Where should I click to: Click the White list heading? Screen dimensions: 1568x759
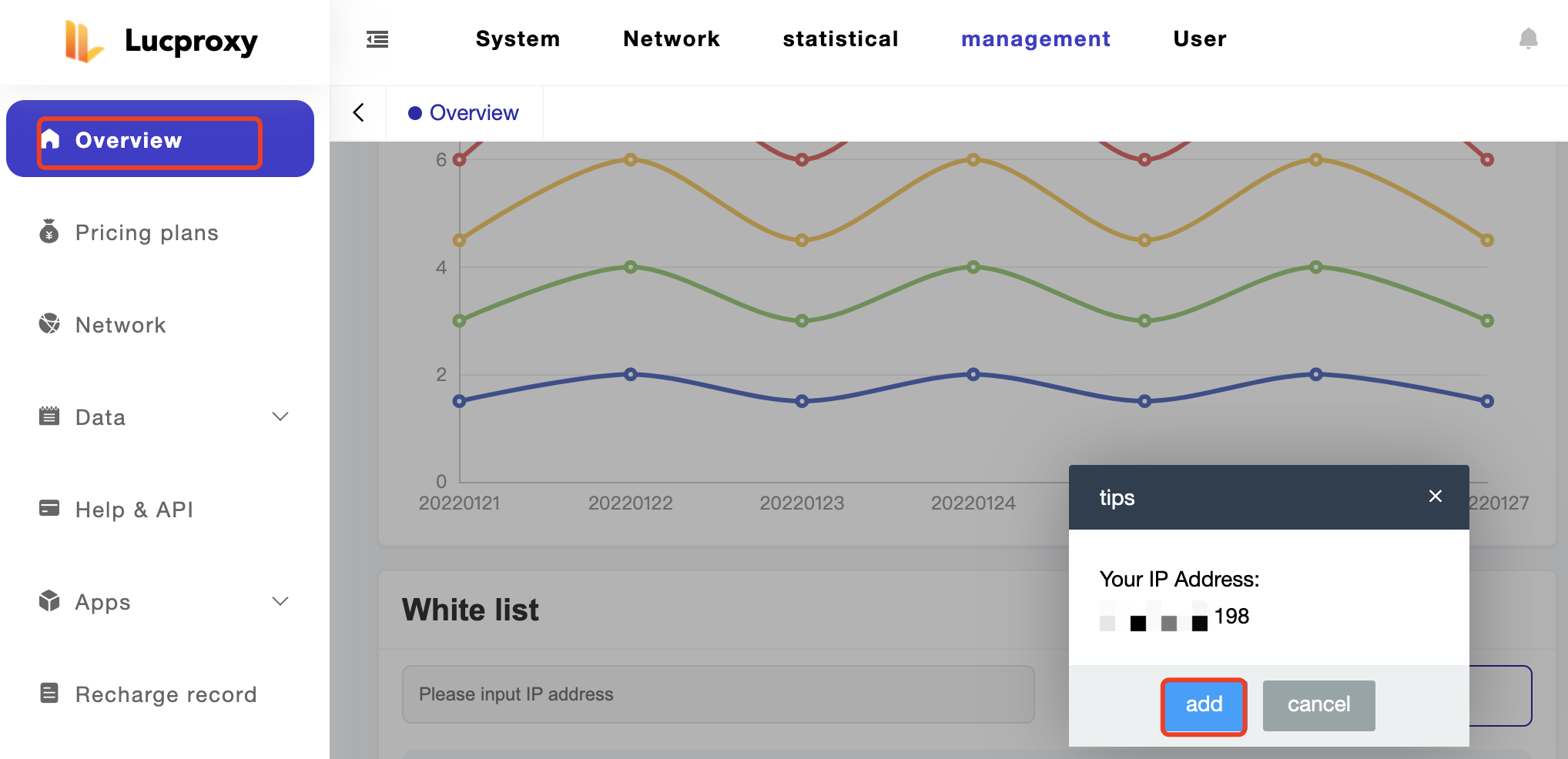coord(470,610)
